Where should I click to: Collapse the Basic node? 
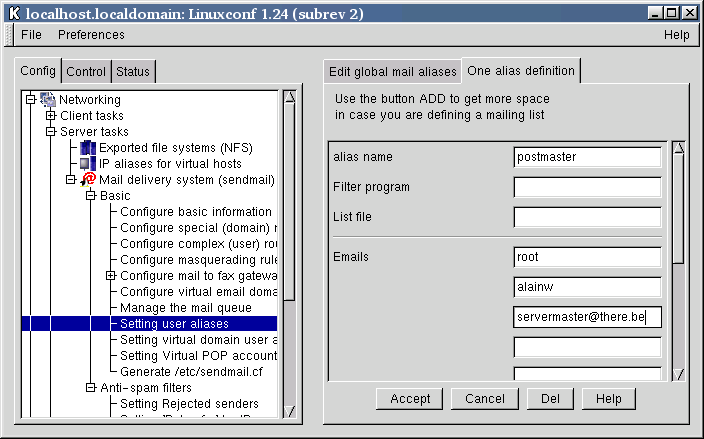pyautogui.click(x=91, y=195)
